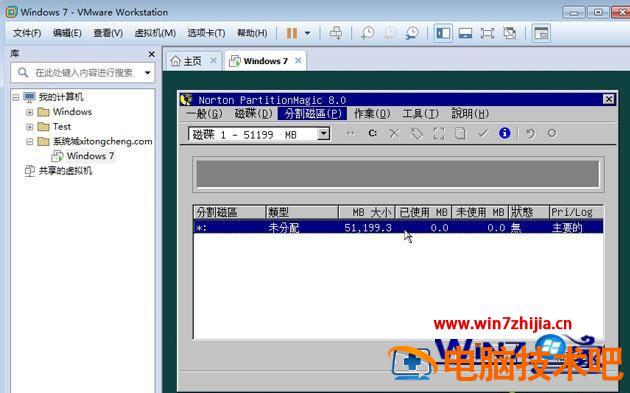Expand the Test folder tree node
Viewport: 630px width, 393px height.
click(29, 127)
